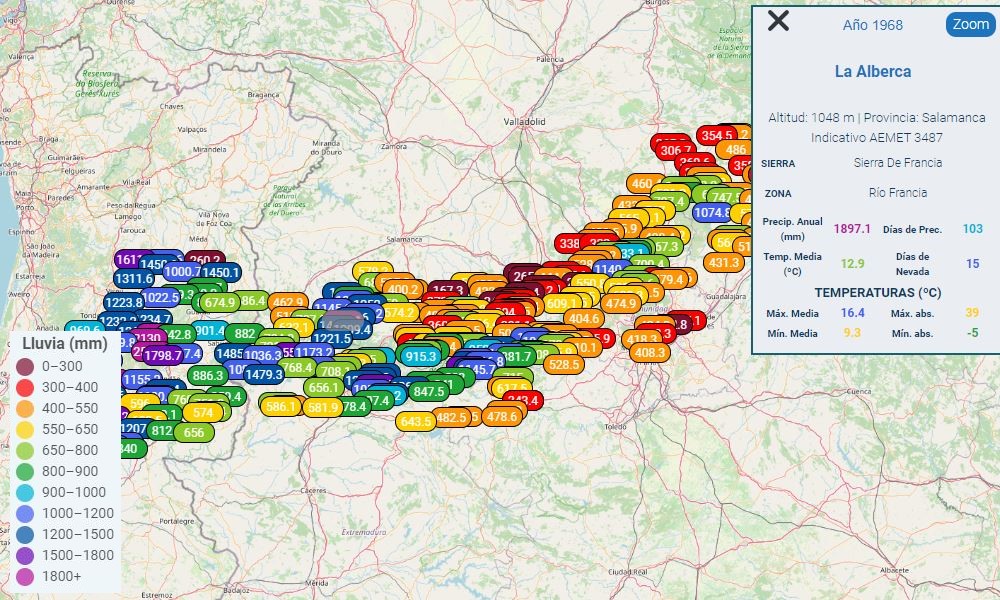Screen dimensions: 1000x600
Task: Select the 431.3 orange marker
Action: click(723, 262)
